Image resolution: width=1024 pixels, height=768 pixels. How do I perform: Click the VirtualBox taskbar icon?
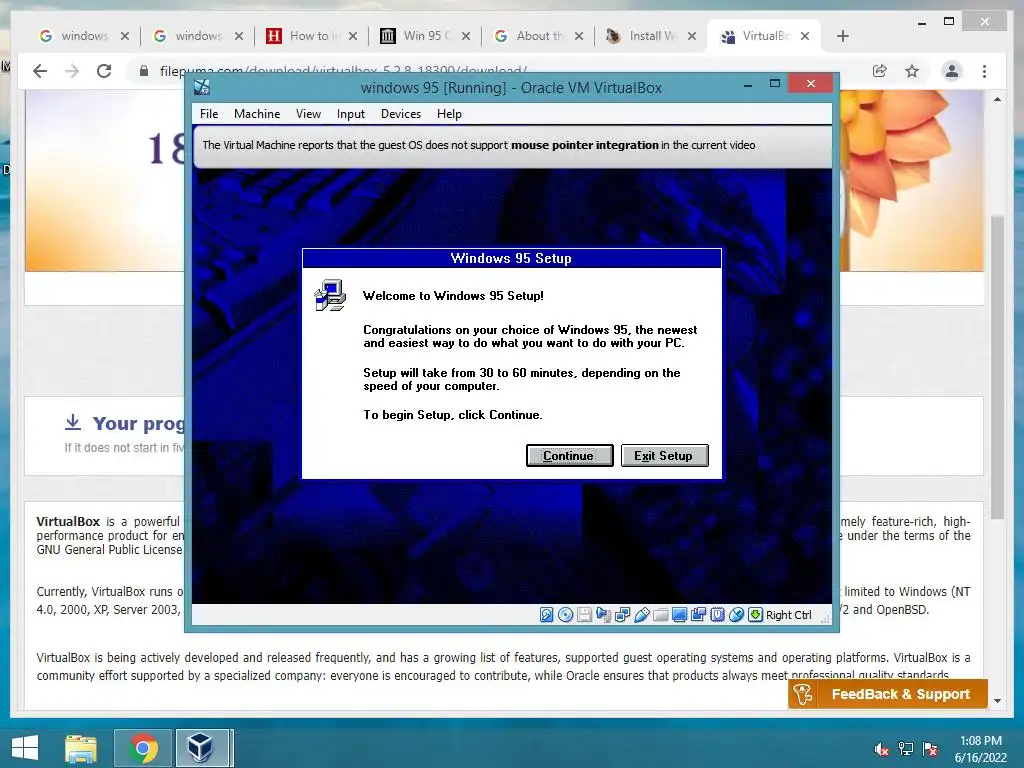(x=202, y=748)
